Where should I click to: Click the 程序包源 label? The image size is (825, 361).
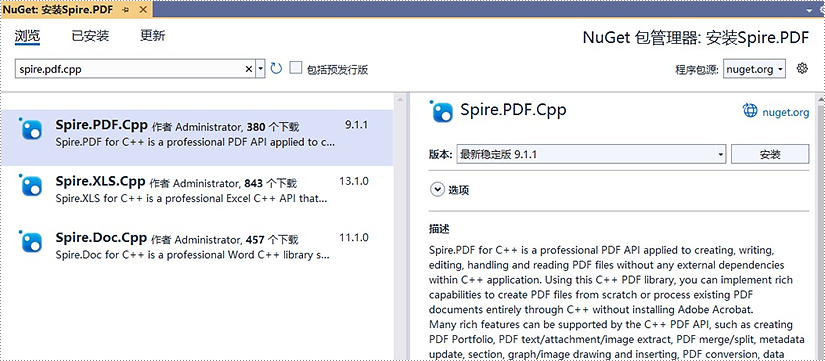697,69
